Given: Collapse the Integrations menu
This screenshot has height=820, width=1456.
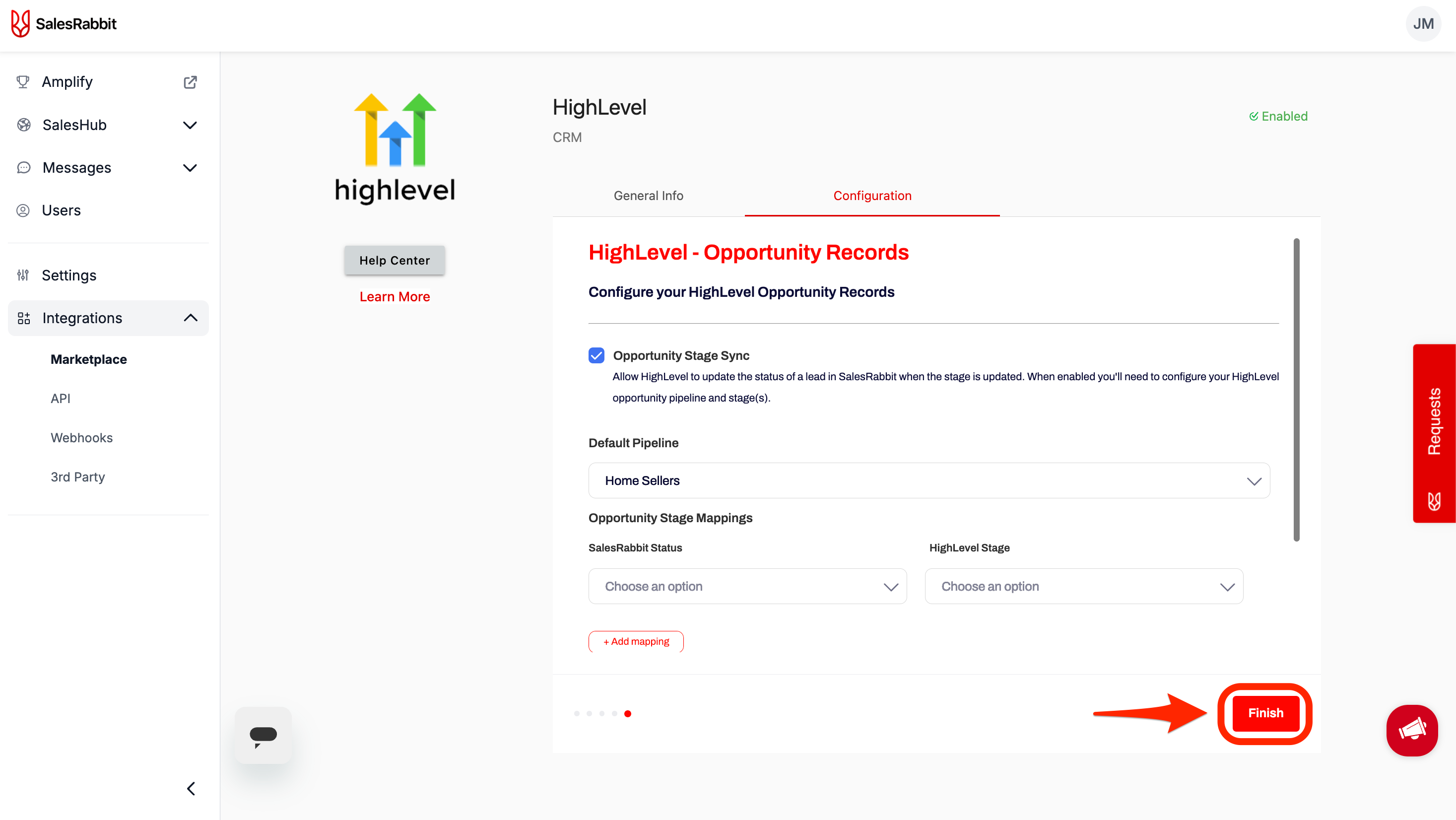Looking at the screenshot, I should [191, 318].
